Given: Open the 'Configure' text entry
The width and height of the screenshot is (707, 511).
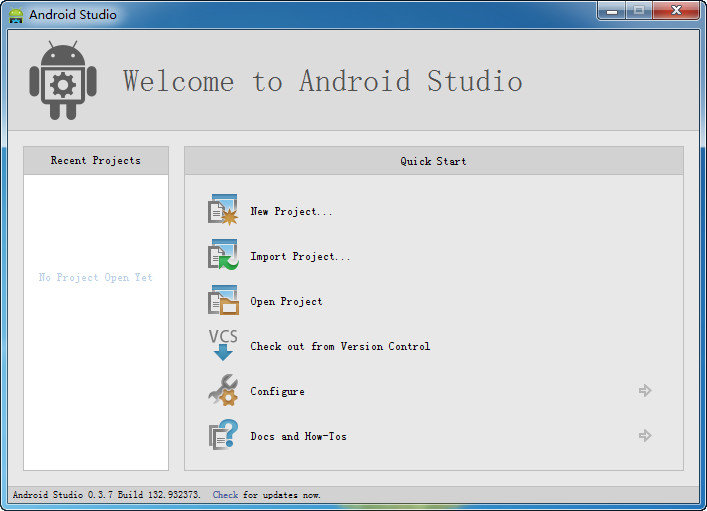Looking at the screenshot, I should pyautogui.click(x=277, y=392).
